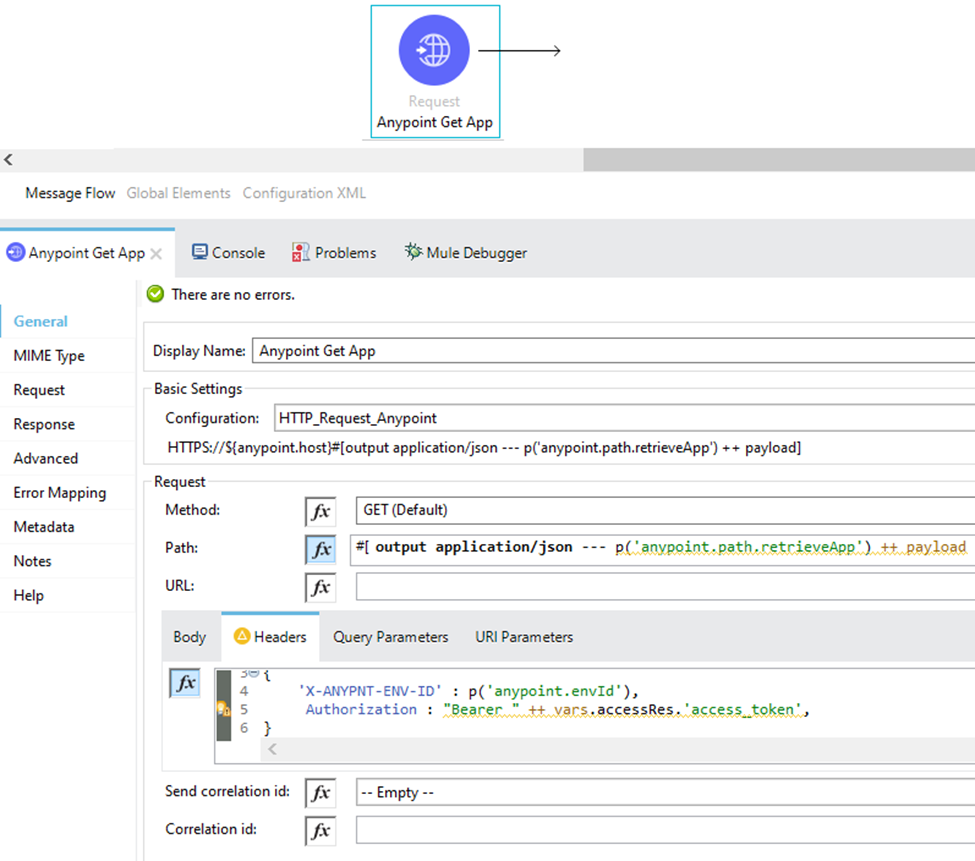Open the Mule Debugger tab
The height and width of the screenshot is (861, 975).
tap(466, 252)
